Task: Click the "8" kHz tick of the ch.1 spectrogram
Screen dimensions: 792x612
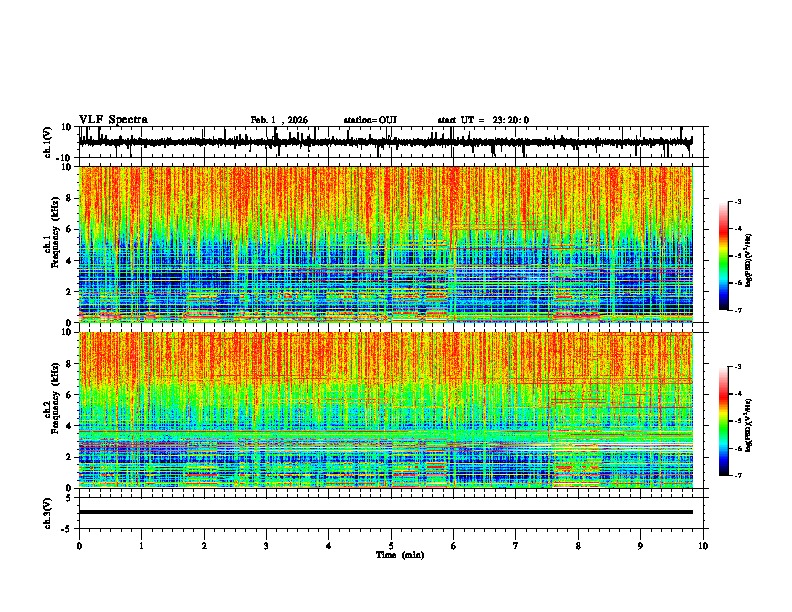Action: pyautogui.click(x=69, y=198)
